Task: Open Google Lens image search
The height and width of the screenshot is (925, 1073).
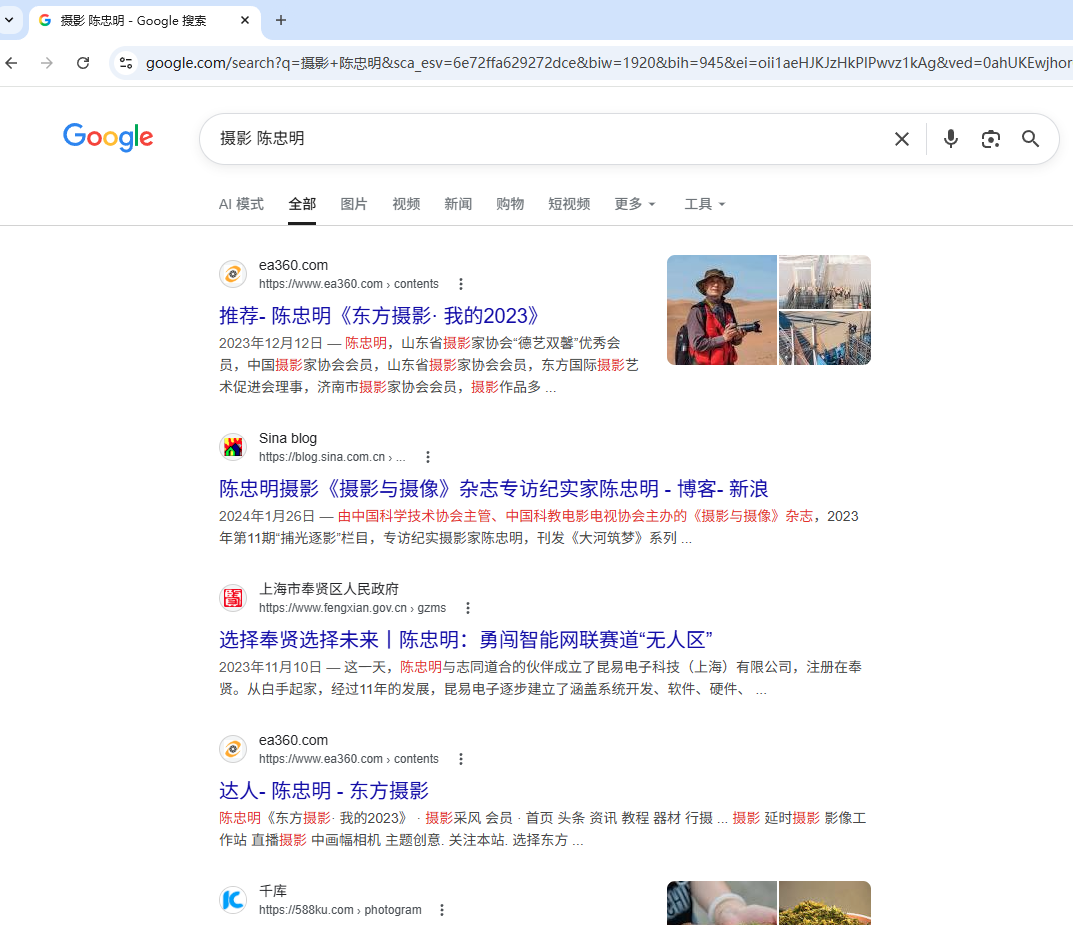Action: click(x=990, y=139)
